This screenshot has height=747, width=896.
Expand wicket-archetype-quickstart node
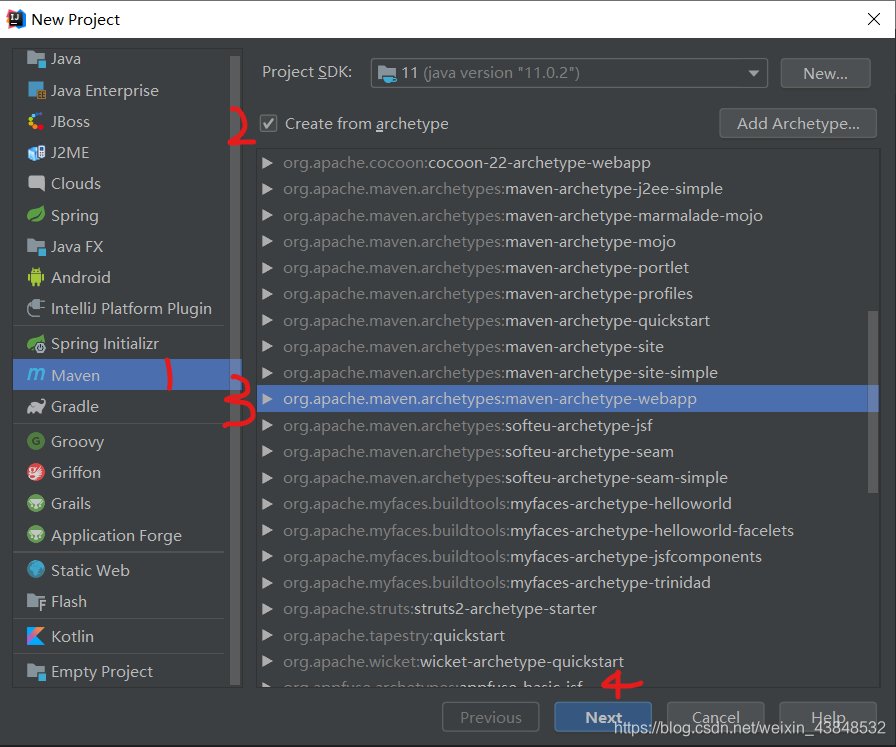click(267, 662)
